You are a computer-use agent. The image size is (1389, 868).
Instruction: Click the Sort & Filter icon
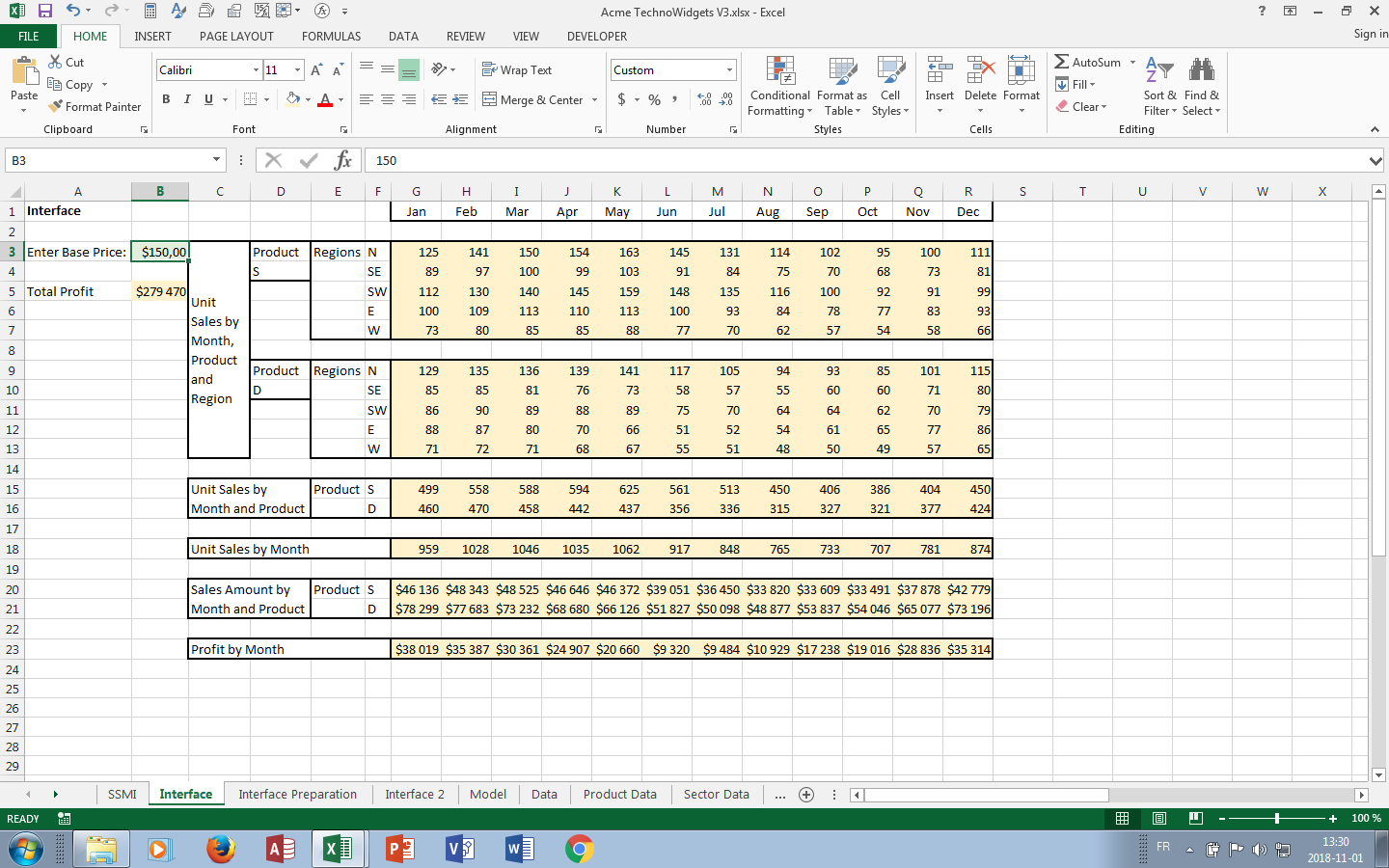(1159, 87)
